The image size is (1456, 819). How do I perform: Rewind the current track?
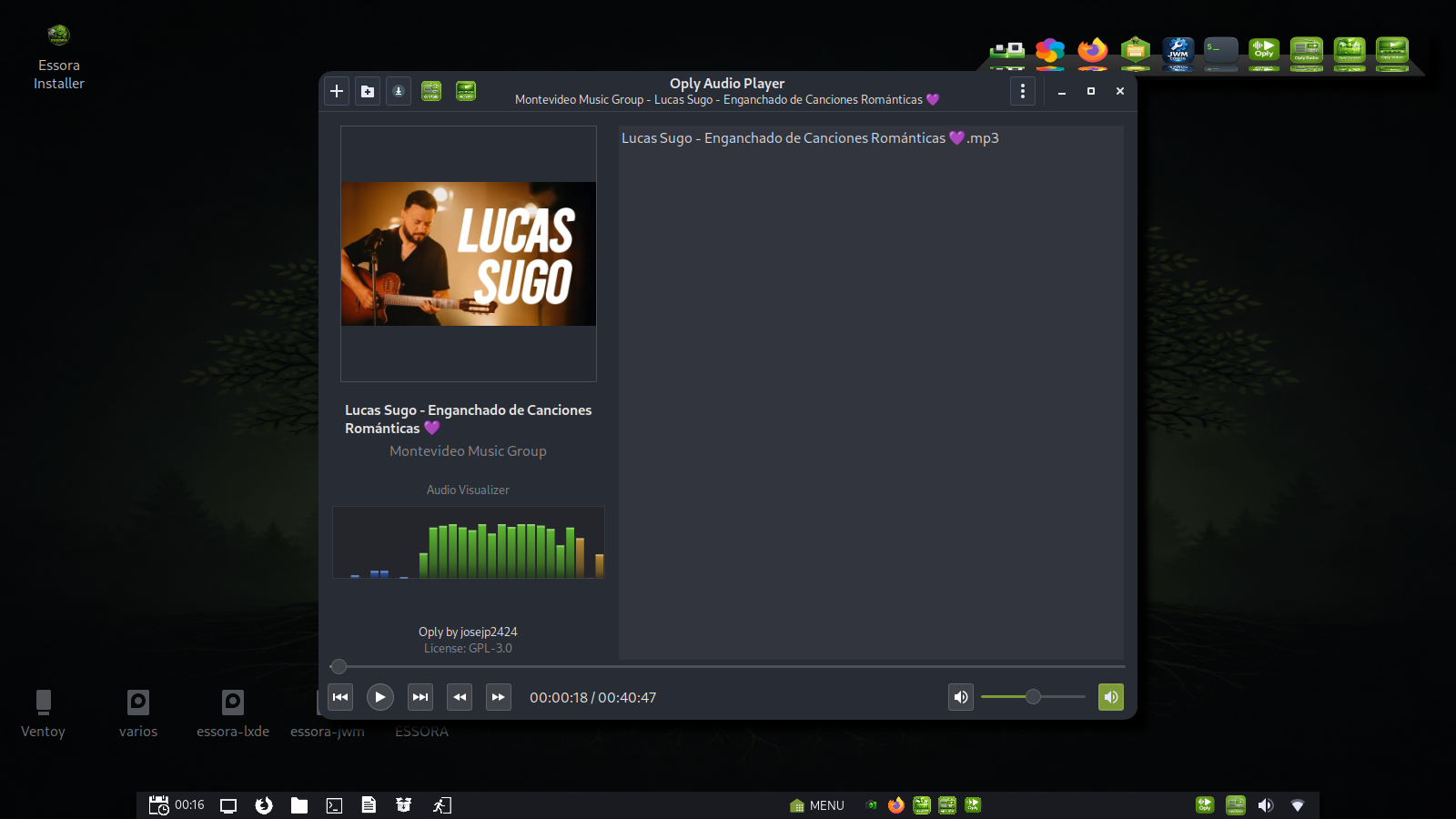460,697
